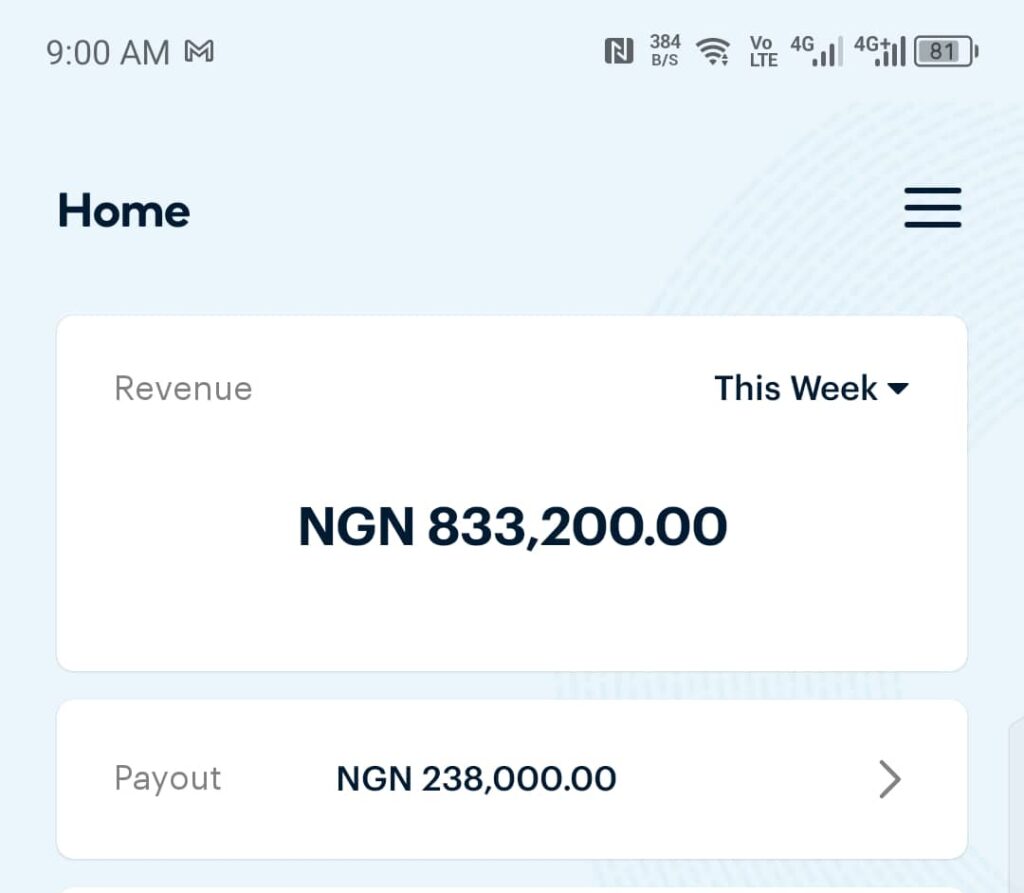
Task: Tap the VoLTE indicator icon
Action: (x=763, y=51)
